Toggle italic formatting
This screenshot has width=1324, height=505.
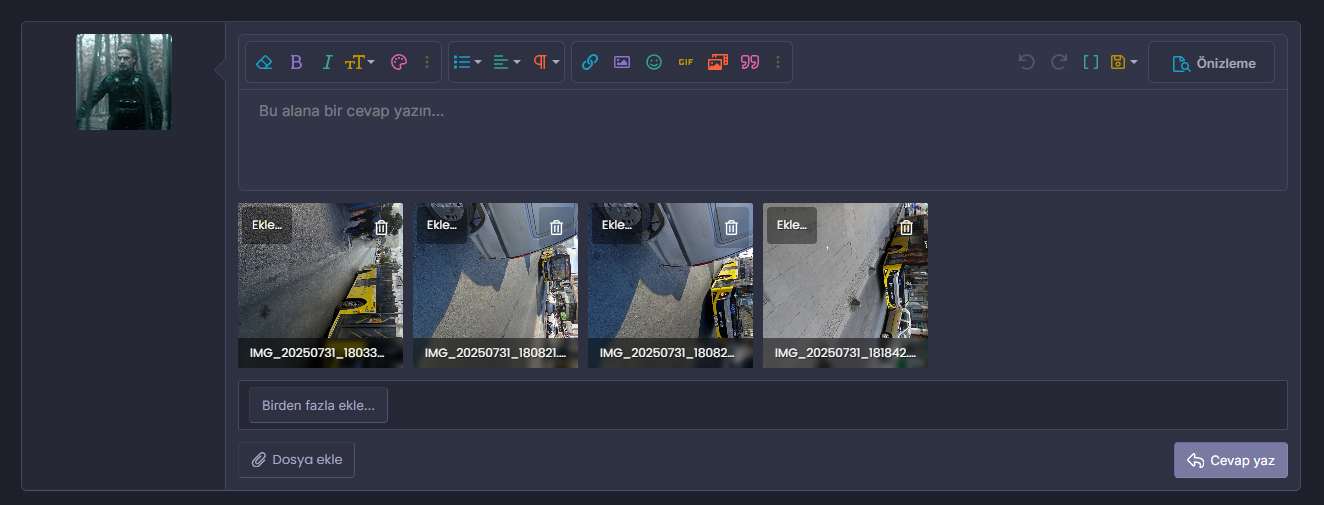coord(327,62)
